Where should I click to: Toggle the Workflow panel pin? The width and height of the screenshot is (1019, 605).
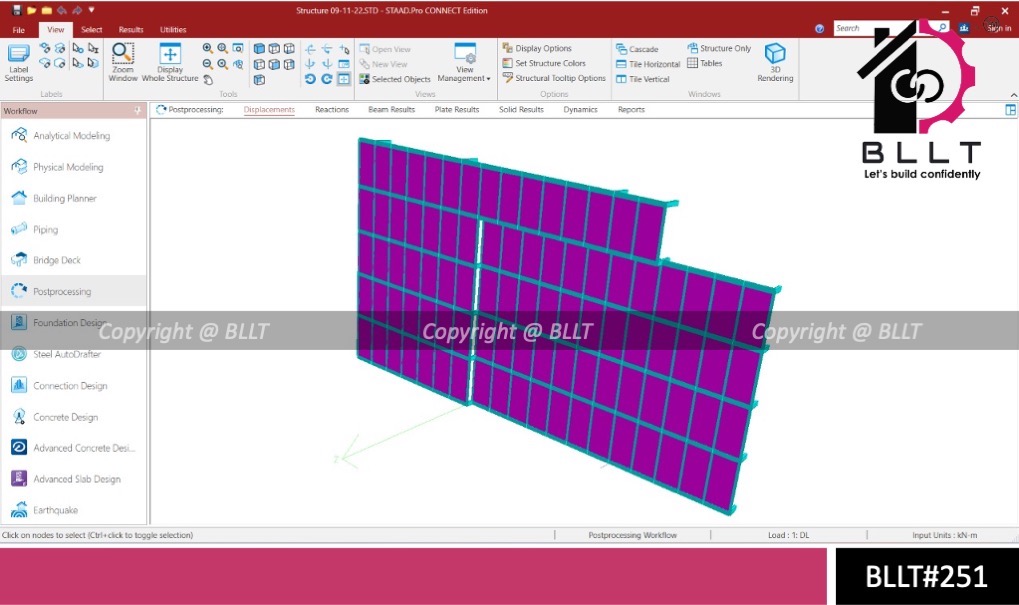[137, 110]
